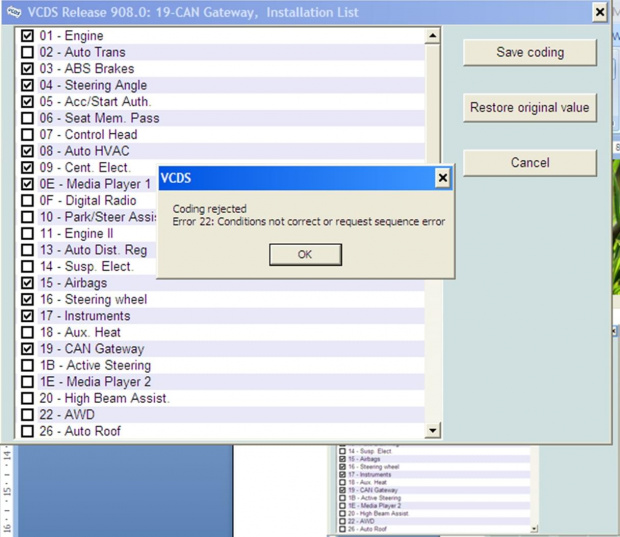Screen dimensions: 620x537
Task: Click the Save coding button
Action: pos(530,52)
